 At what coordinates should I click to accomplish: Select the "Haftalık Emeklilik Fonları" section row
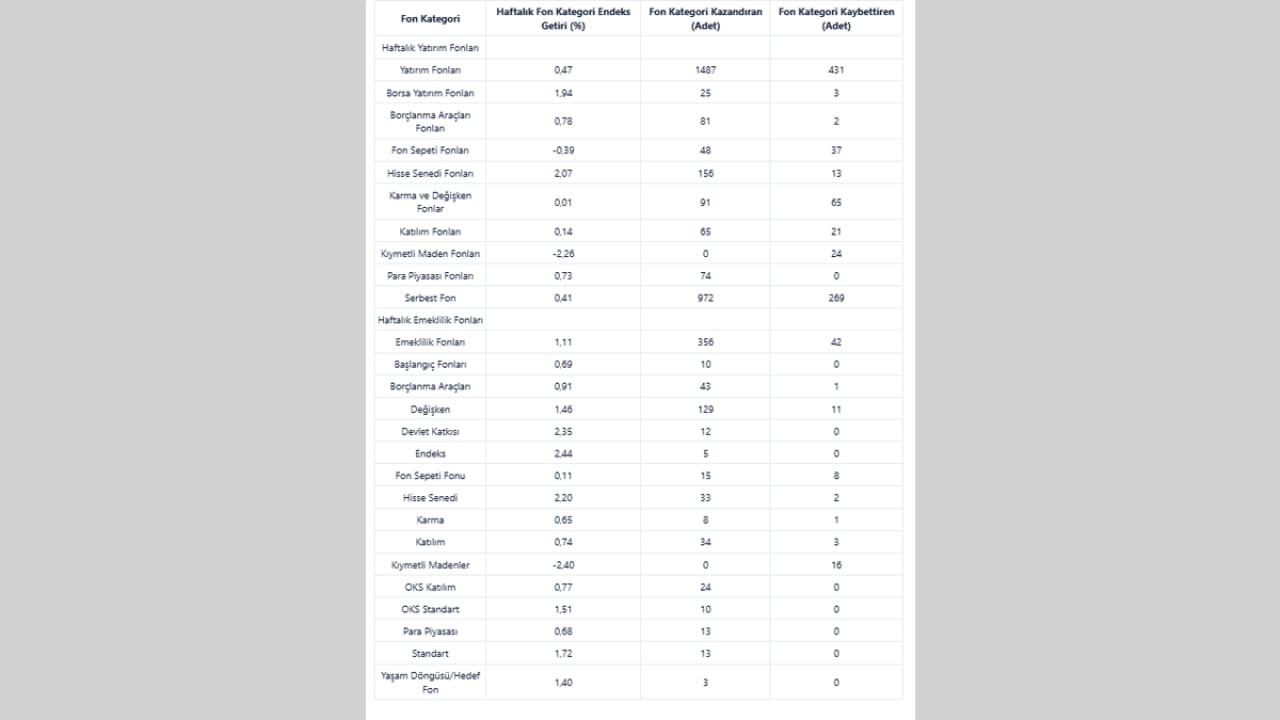click(430, 320)
